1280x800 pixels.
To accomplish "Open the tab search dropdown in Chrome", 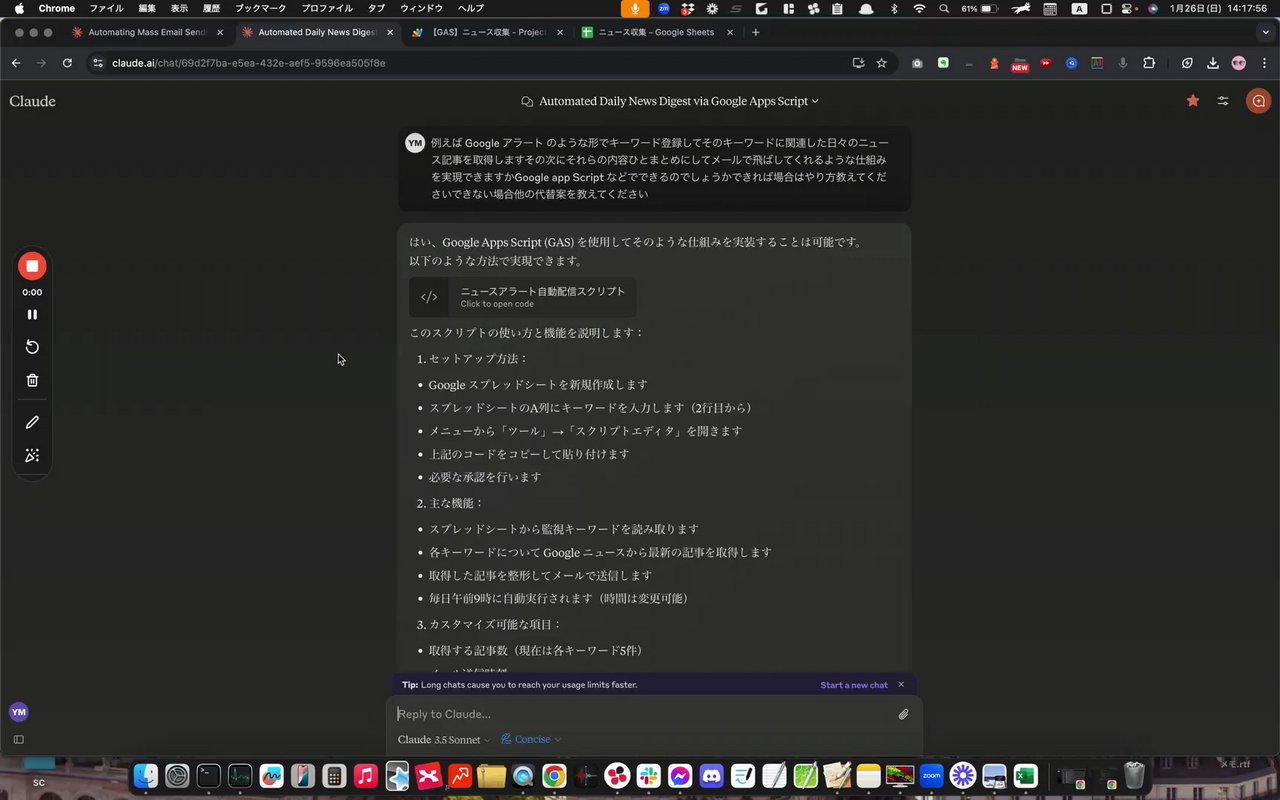I will (x=1264, y=32).
